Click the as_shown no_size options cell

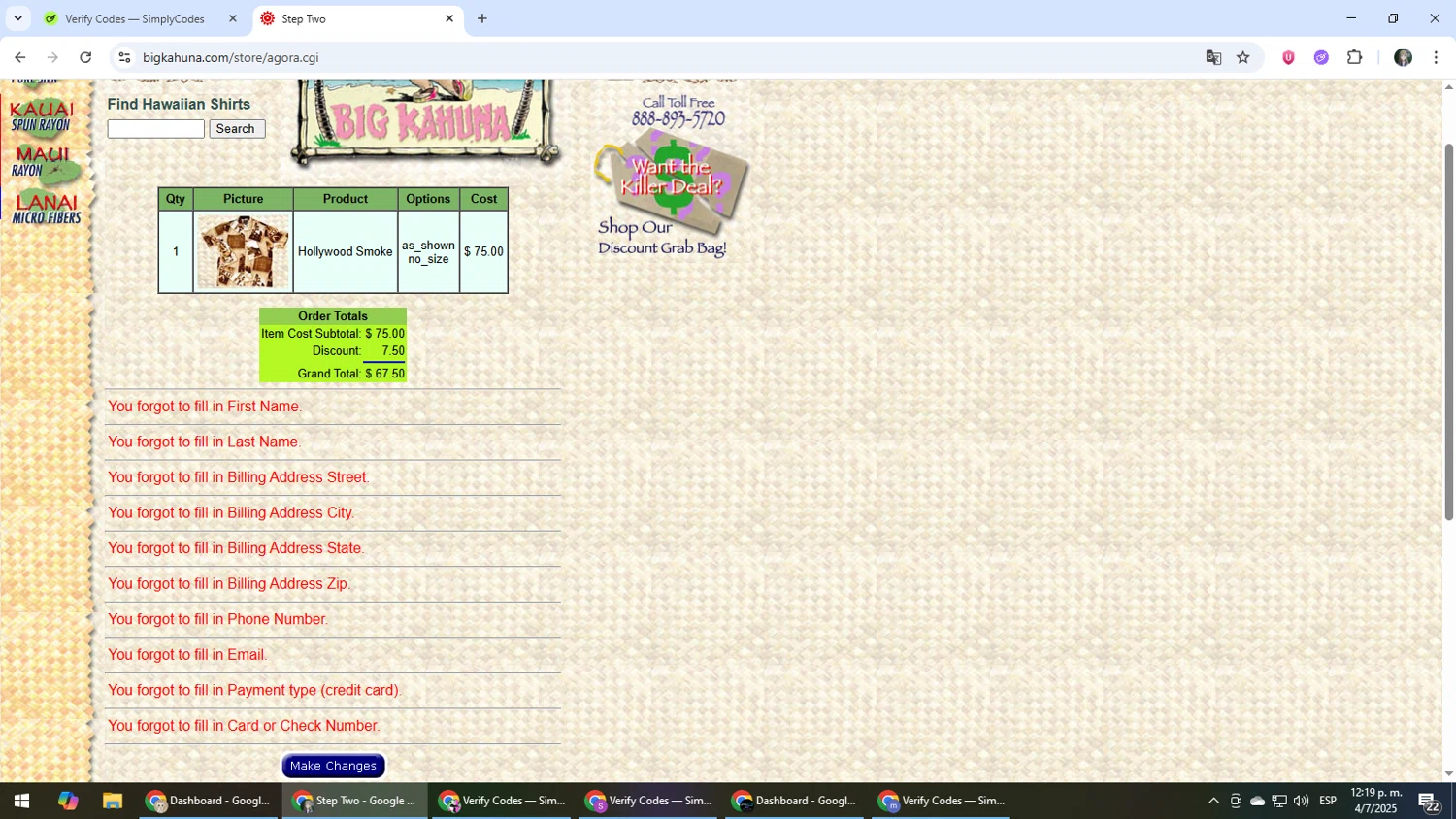428,252
